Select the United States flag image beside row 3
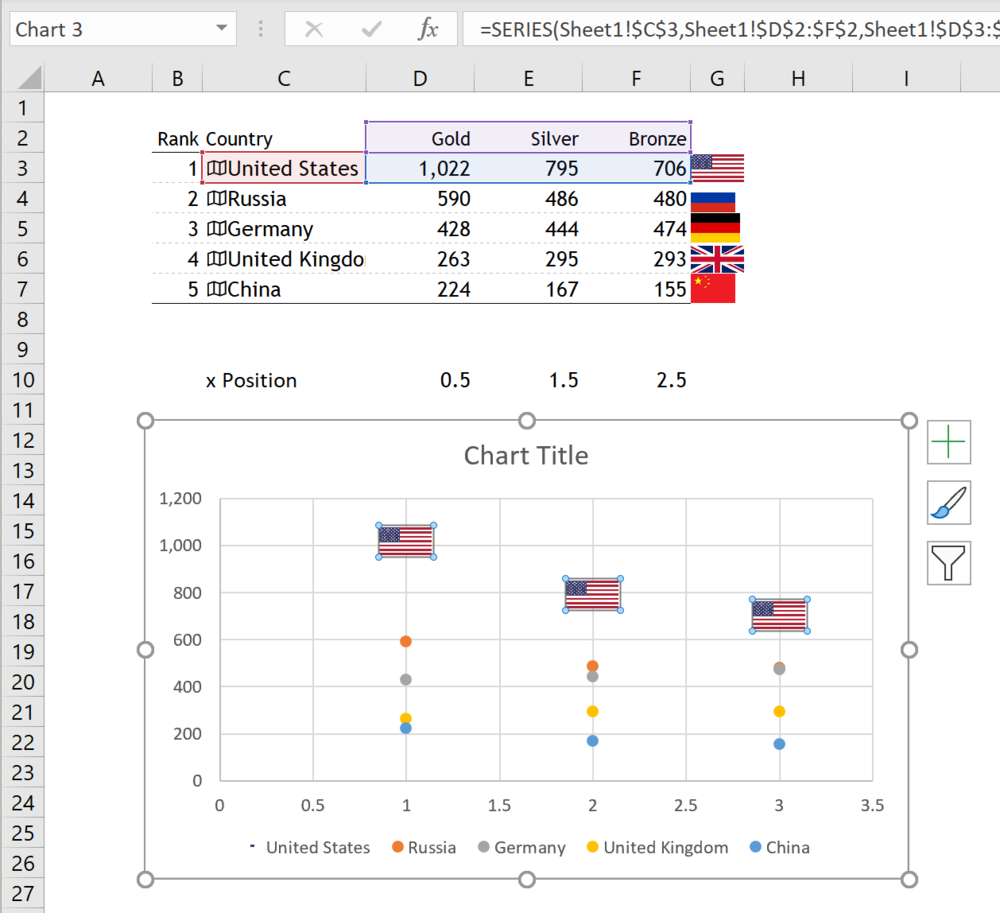The width and height of the screenshot is (1000, 913). coord(716,167)
